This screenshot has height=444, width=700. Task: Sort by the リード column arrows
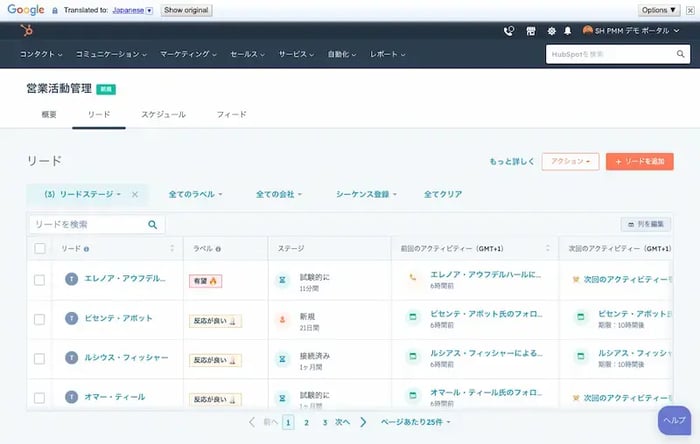[x=172, y=248]
